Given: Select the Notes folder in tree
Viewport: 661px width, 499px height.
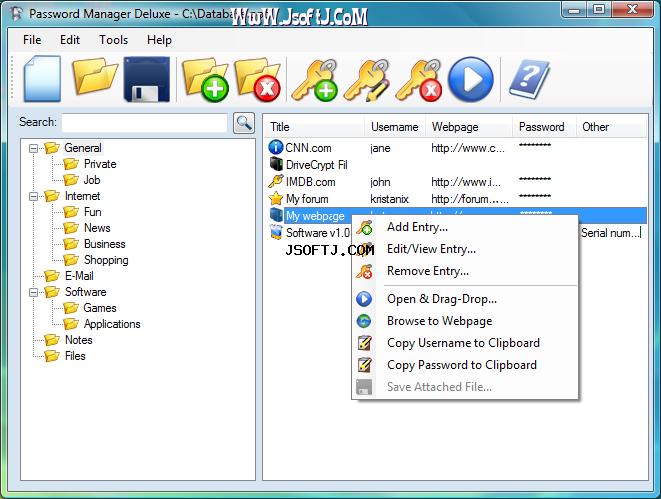Looking at the screenshot, I should [x=78, y=340].
